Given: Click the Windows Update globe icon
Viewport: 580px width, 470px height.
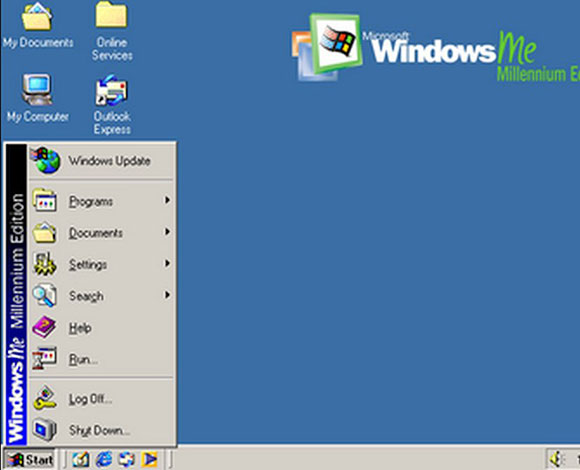Looking at the screenshot, I should click(x=45, y=160).
